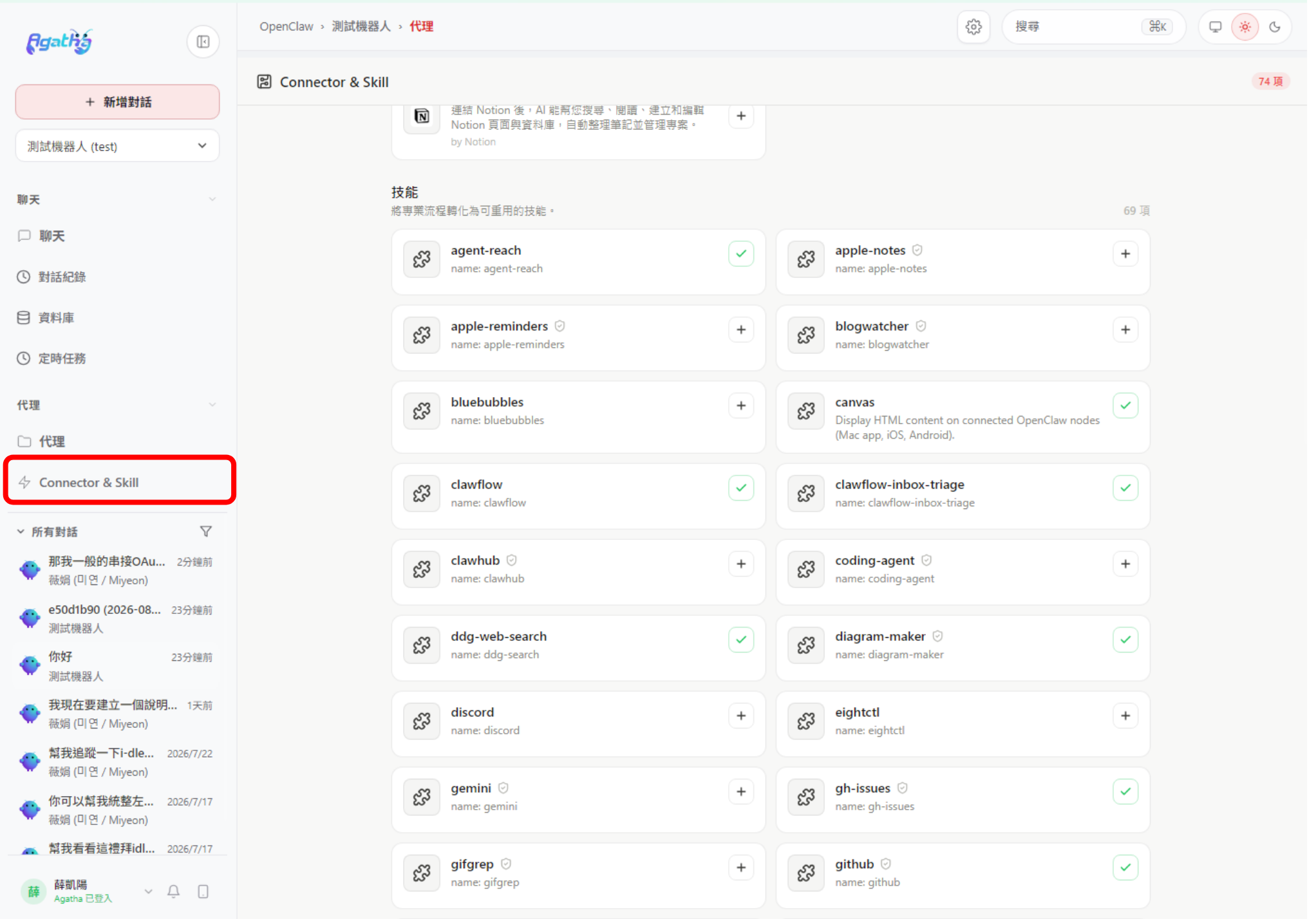The width and height of the screenshot is (1316, 919).
Task: Click the 74 項 count badge
Action: tap(1270, 81)
